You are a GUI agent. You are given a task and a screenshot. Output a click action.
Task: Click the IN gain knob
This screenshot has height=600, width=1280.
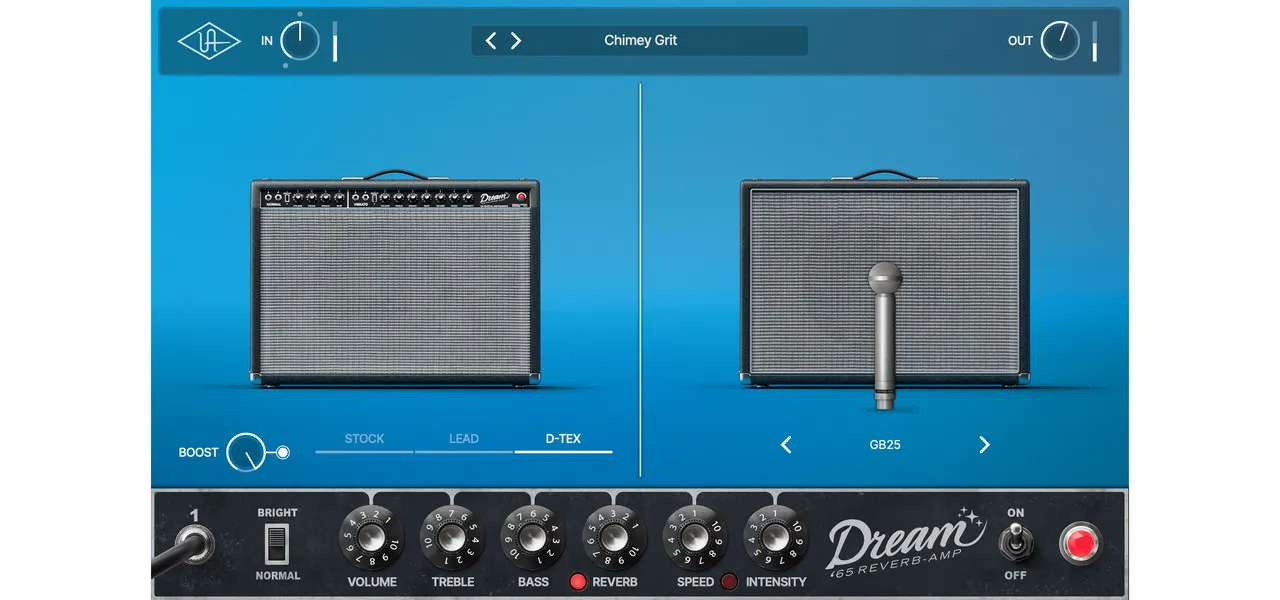299,41
